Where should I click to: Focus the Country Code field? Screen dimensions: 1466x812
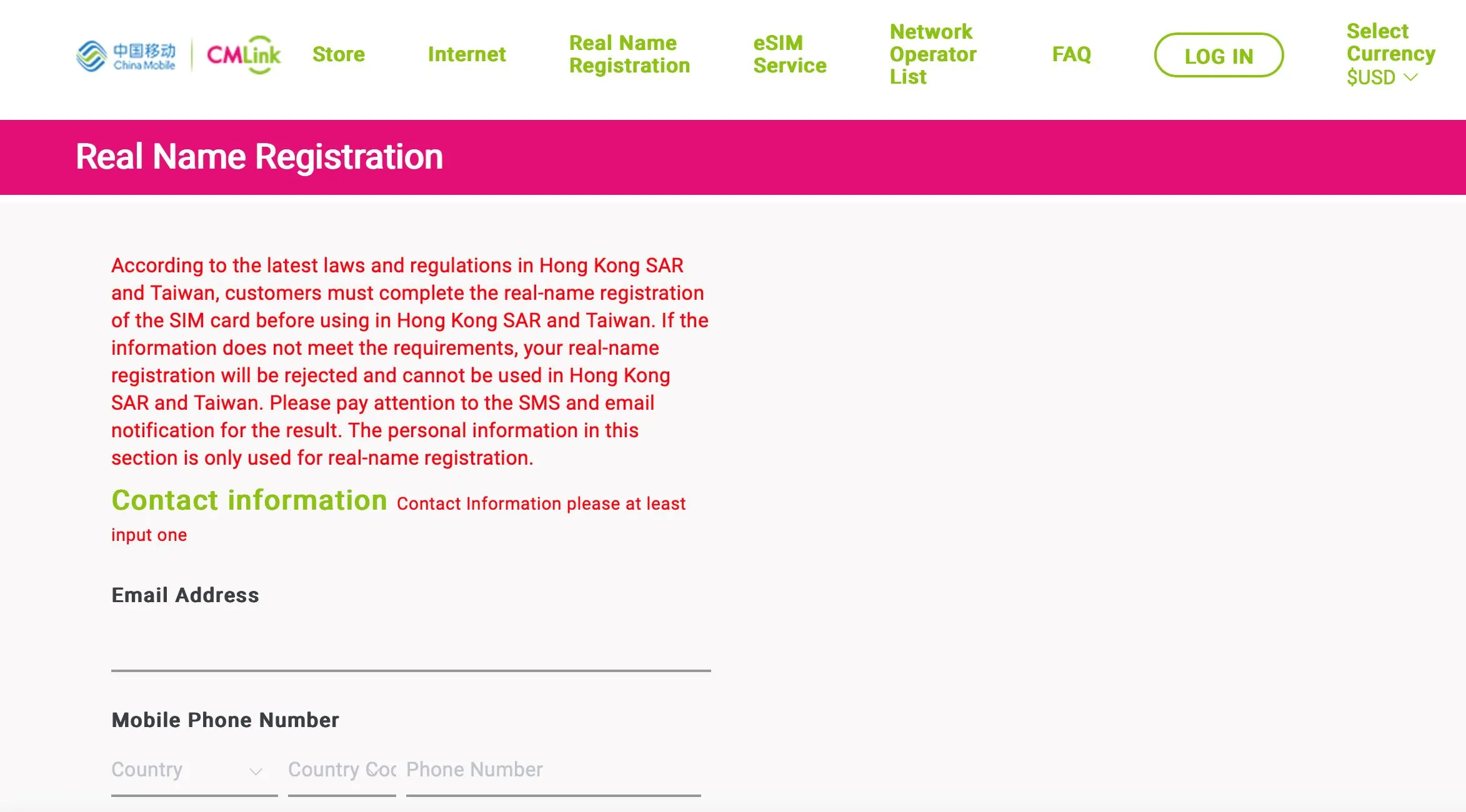(x=342, y=770)
